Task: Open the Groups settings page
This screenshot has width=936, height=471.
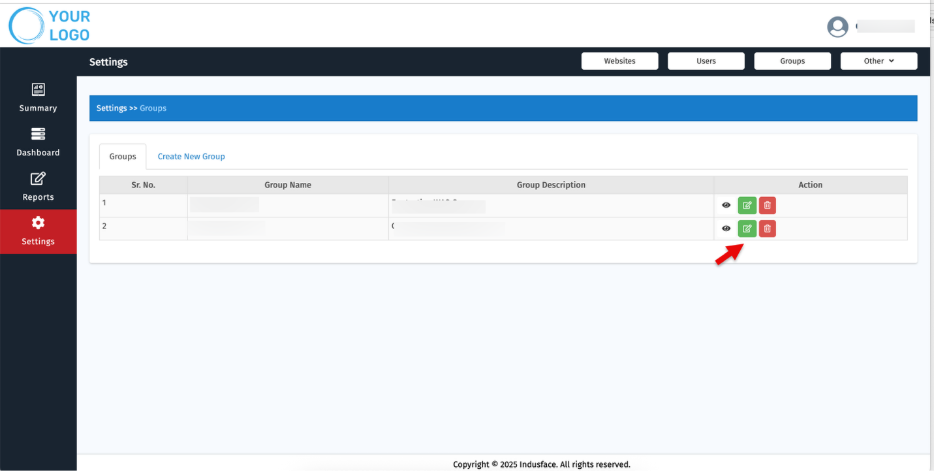Action: tap(792, 61)
